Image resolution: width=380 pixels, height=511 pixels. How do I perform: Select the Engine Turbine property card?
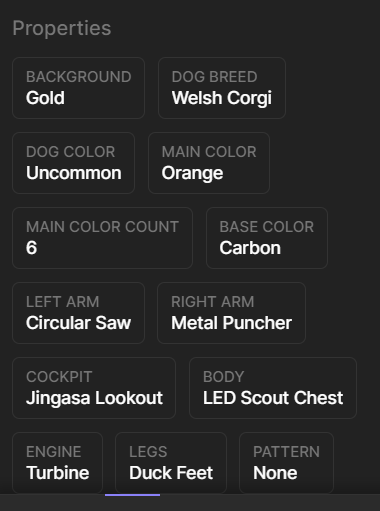click(57, 463)
